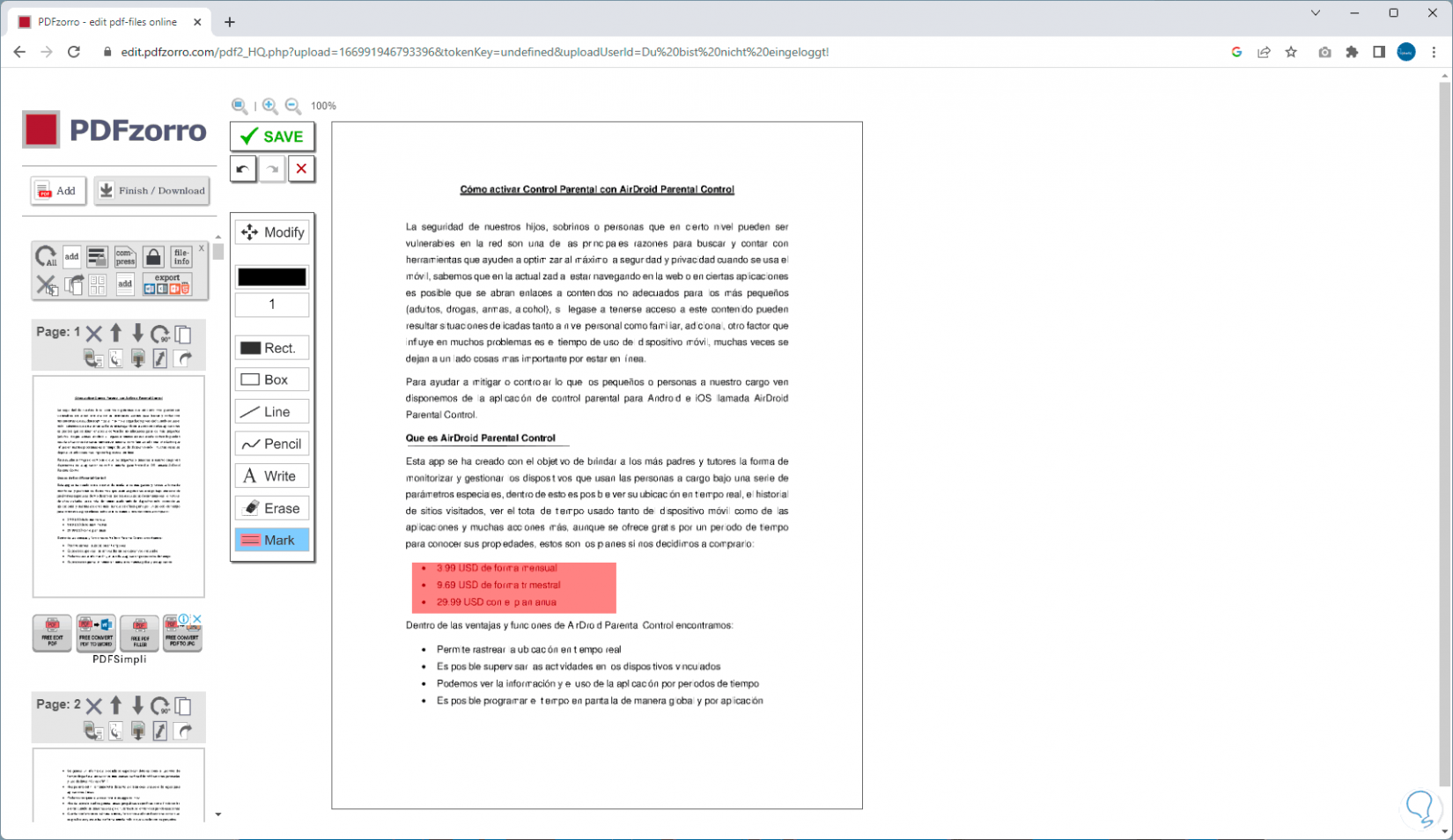The image size is (1453, 840).
Task: Reload the page in the browser
Action: (x=74, y=52)
